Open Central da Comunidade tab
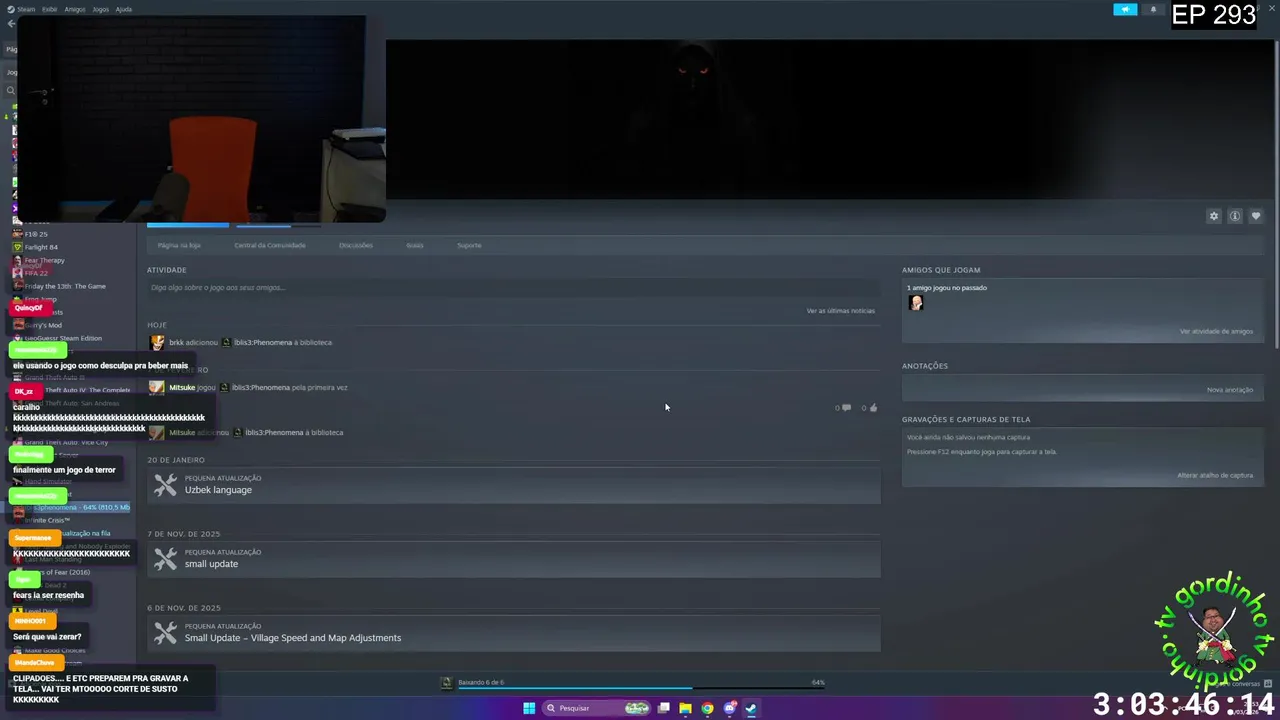Viewport: 1280px width, 720px height. click(x=270, y=245)
